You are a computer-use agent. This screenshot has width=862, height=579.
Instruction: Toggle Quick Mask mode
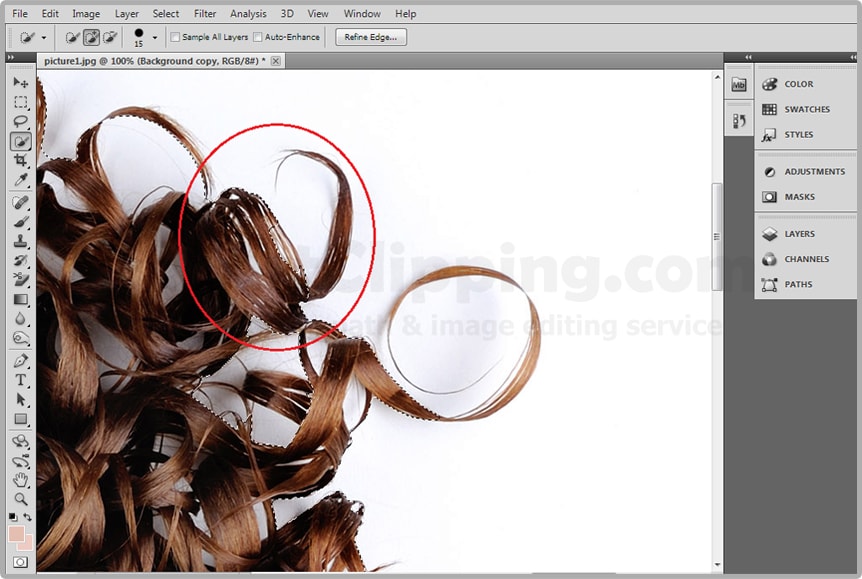[x=20, y=562]
